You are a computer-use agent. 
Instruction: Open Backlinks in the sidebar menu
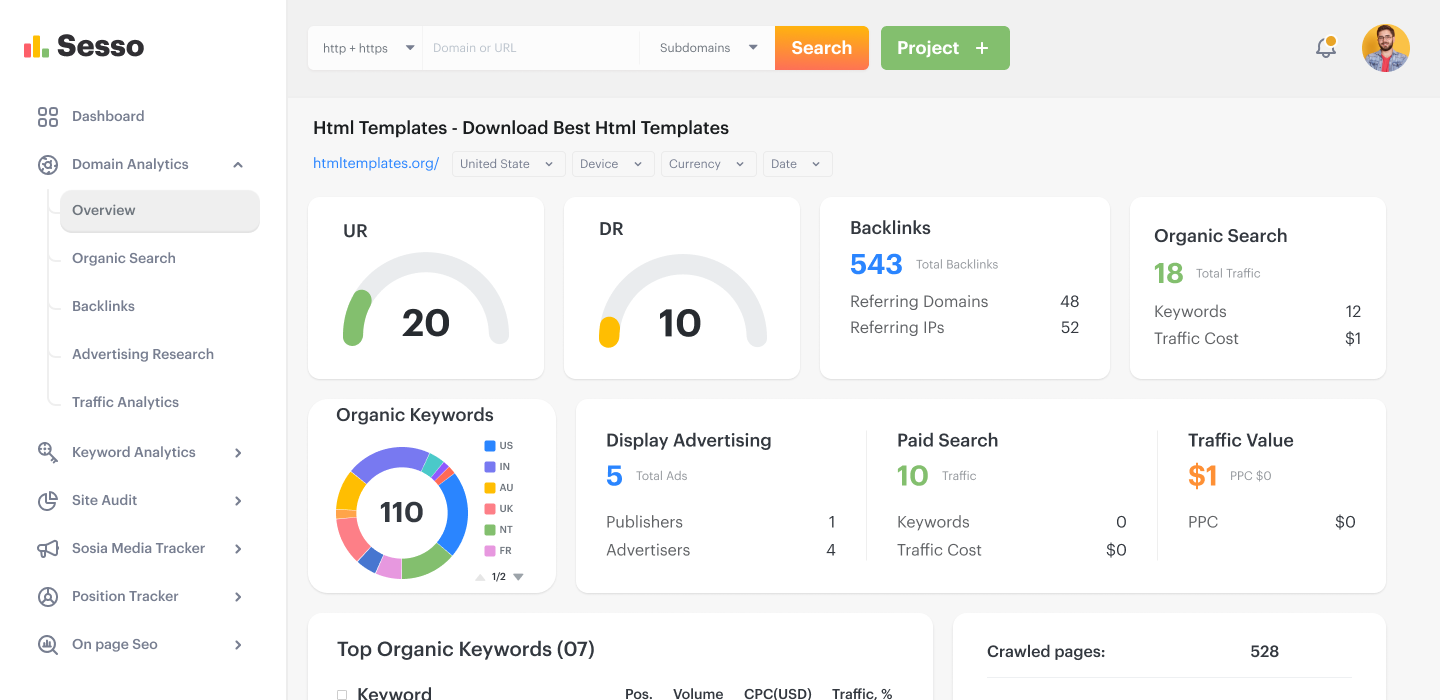click(103, 306)
